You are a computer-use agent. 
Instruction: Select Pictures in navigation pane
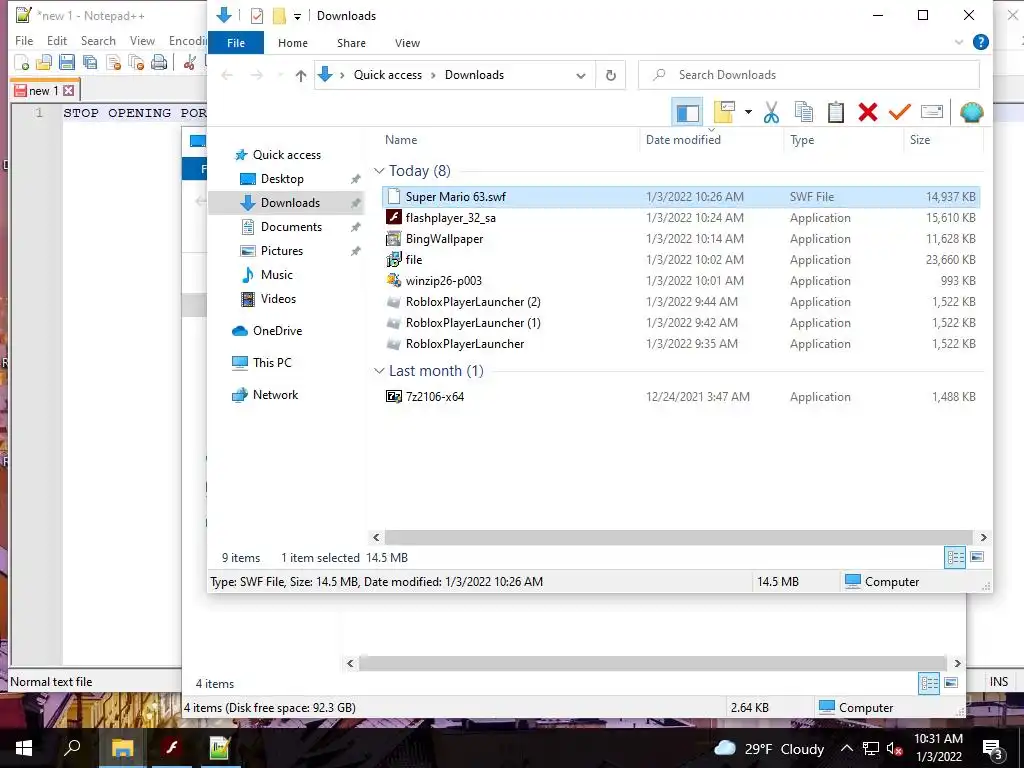(x=281, y=251)
